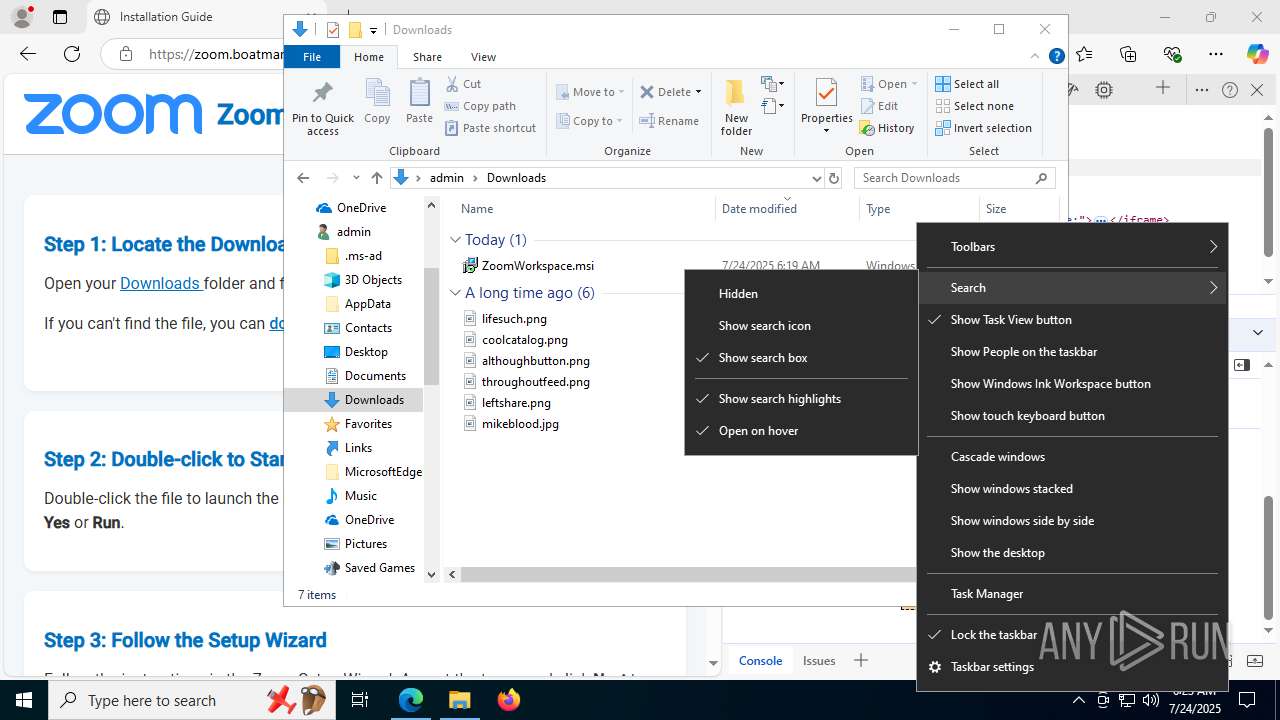This screenshot has width=1280, height=720.
Task: Click the Edge back arrow
Action: [27, 54]
